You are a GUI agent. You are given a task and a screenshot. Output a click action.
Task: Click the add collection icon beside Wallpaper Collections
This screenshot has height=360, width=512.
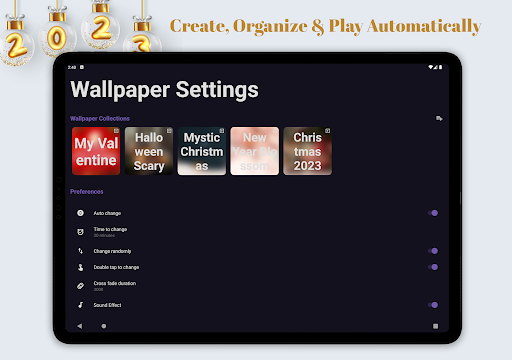click(439, 118)
